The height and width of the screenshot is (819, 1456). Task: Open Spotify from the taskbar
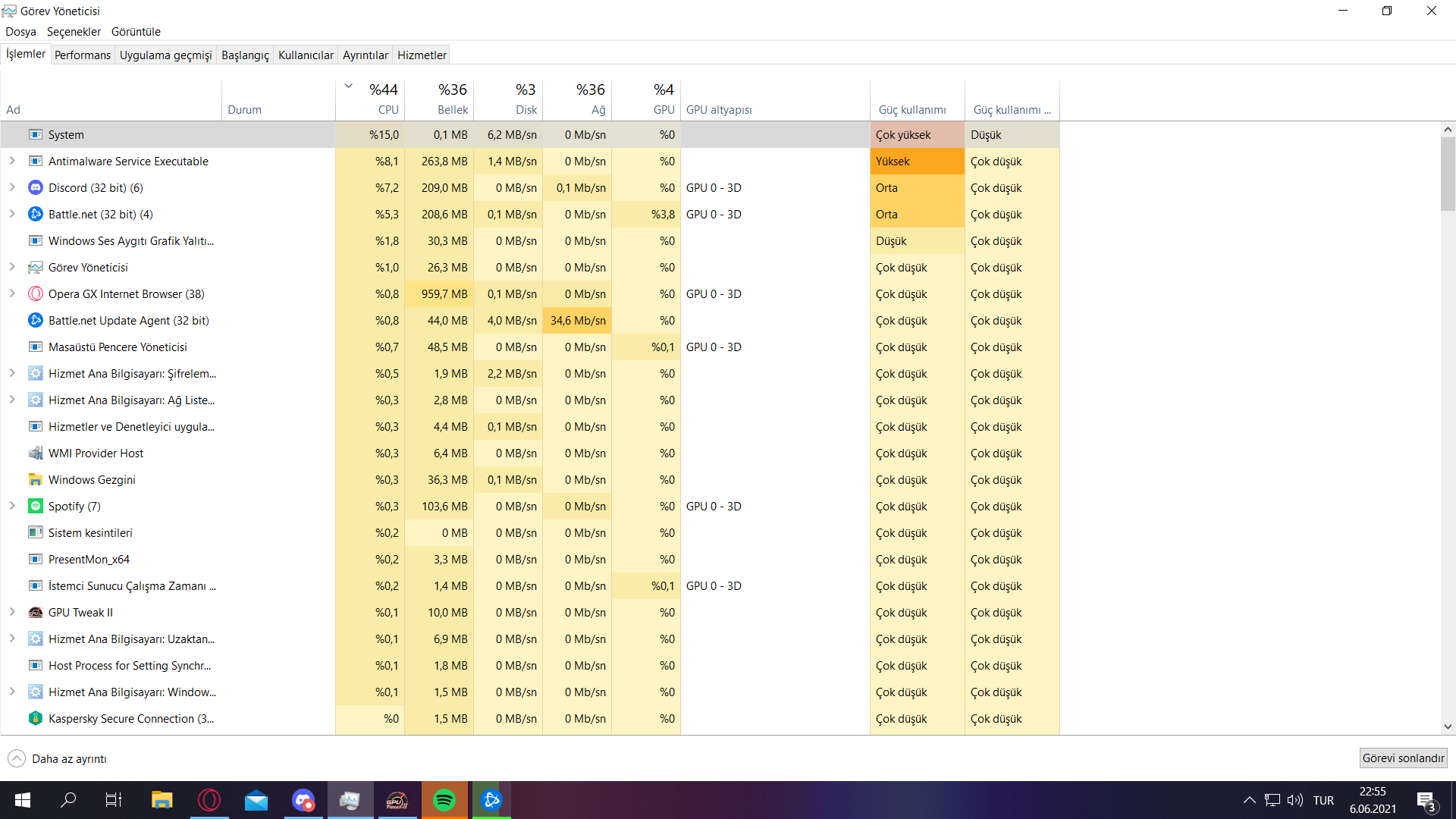click(444, 800)
